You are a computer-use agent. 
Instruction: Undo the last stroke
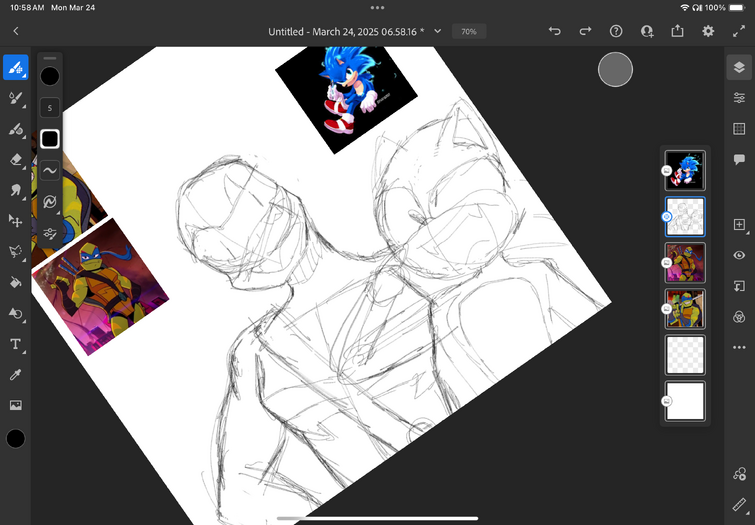click(555, 31)
